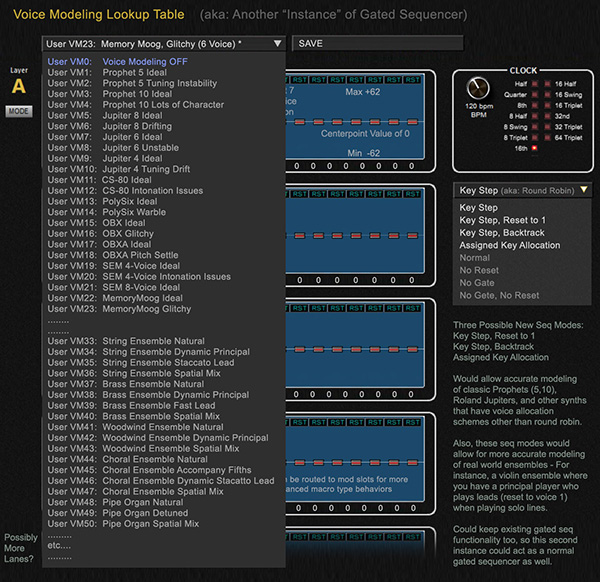Choose User VM10: Jupiter 4 Tuning Drift
The width and height of the screenshot is (600, 582).
[x=119, y=169]
